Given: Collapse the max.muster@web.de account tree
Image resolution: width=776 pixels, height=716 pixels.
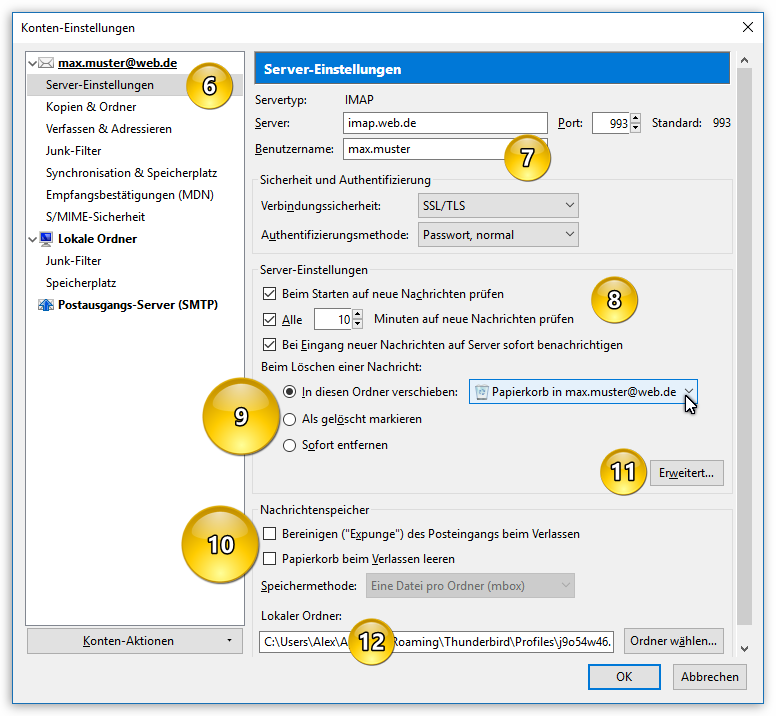Looking at the screenshot, I should (33, 63).
